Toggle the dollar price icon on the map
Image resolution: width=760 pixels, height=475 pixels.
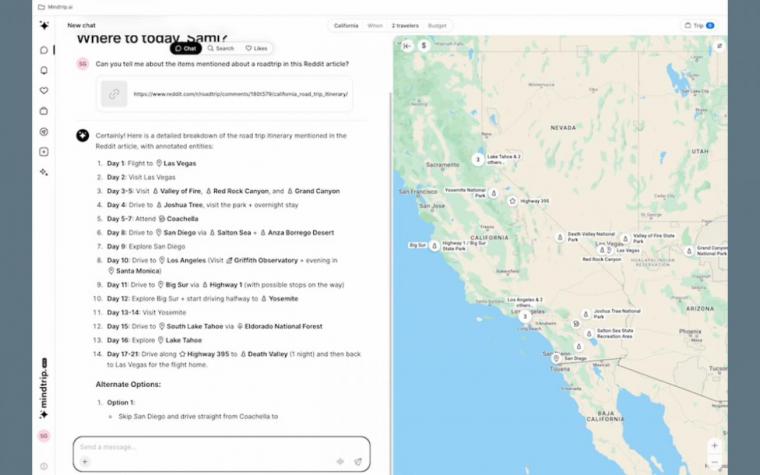424,46
